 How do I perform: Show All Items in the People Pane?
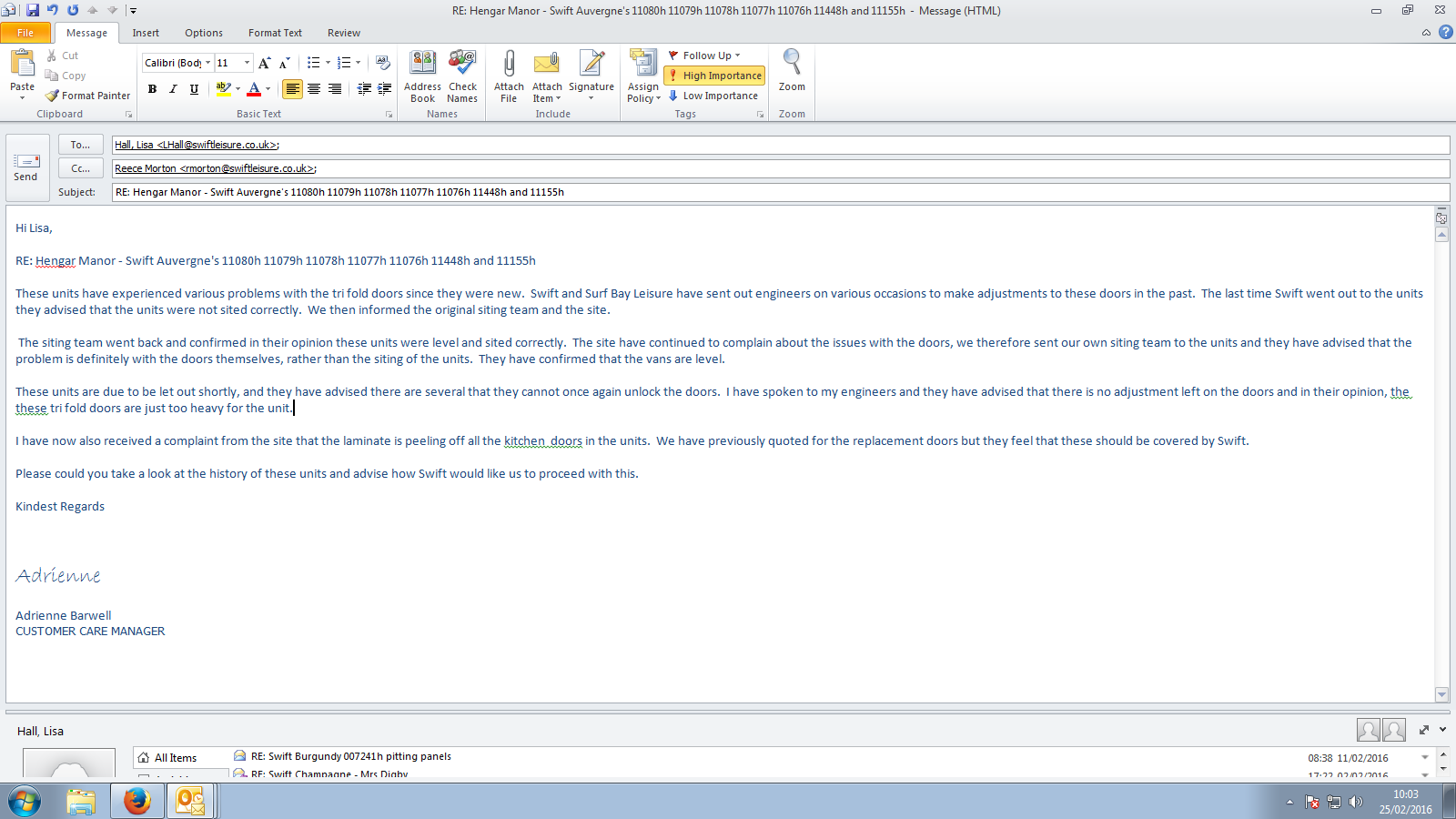coord(180,757)
